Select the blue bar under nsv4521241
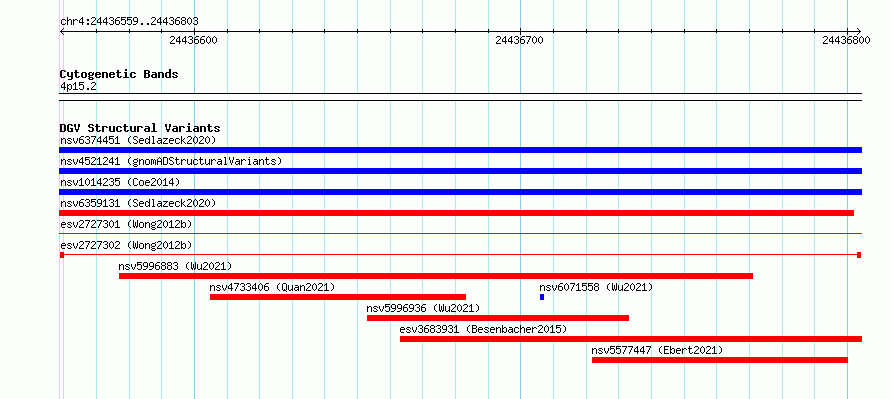890x399 pixels. coord(460,171)
